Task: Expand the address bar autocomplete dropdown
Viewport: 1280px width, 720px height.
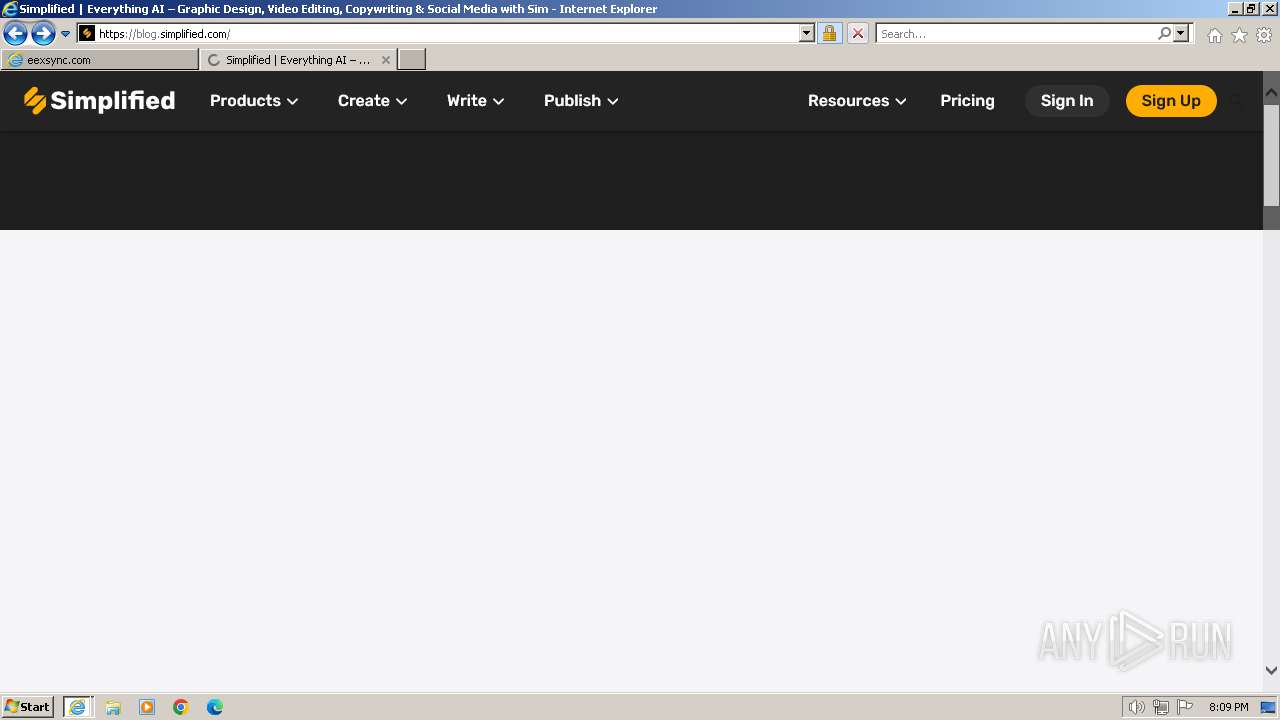Action: pos(807,34)
